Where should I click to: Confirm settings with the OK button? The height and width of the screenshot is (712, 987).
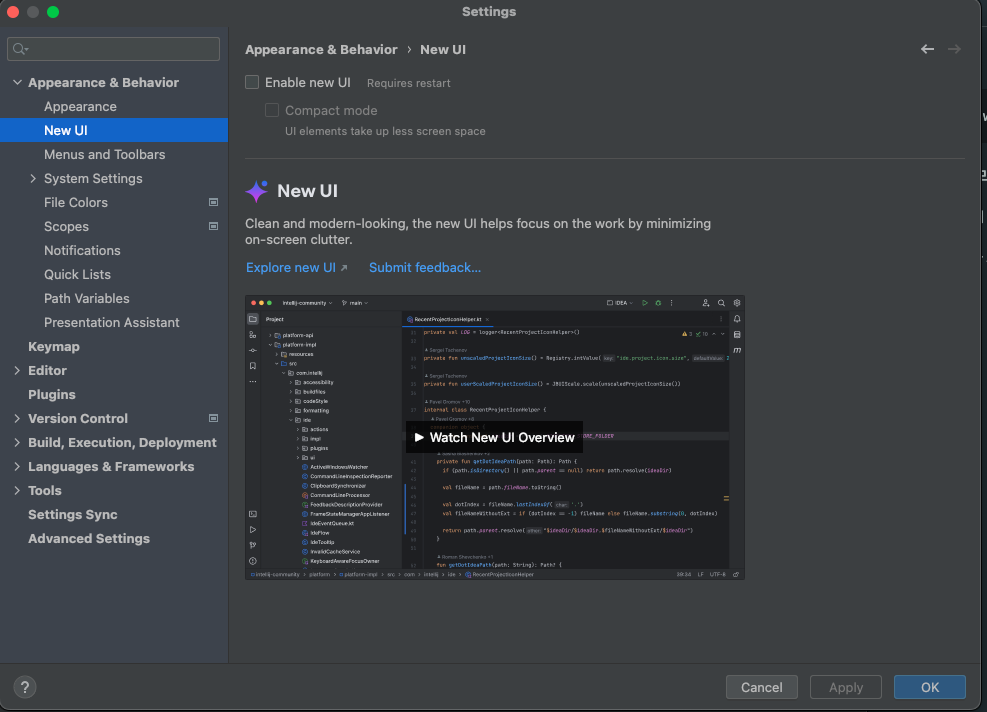pyautogui.click(x=930, y=687)
